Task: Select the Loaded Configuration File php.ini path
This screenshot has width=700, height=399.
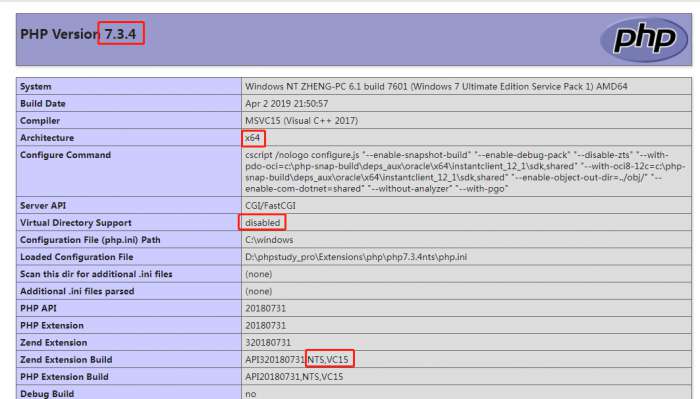Action: point(356,257)
